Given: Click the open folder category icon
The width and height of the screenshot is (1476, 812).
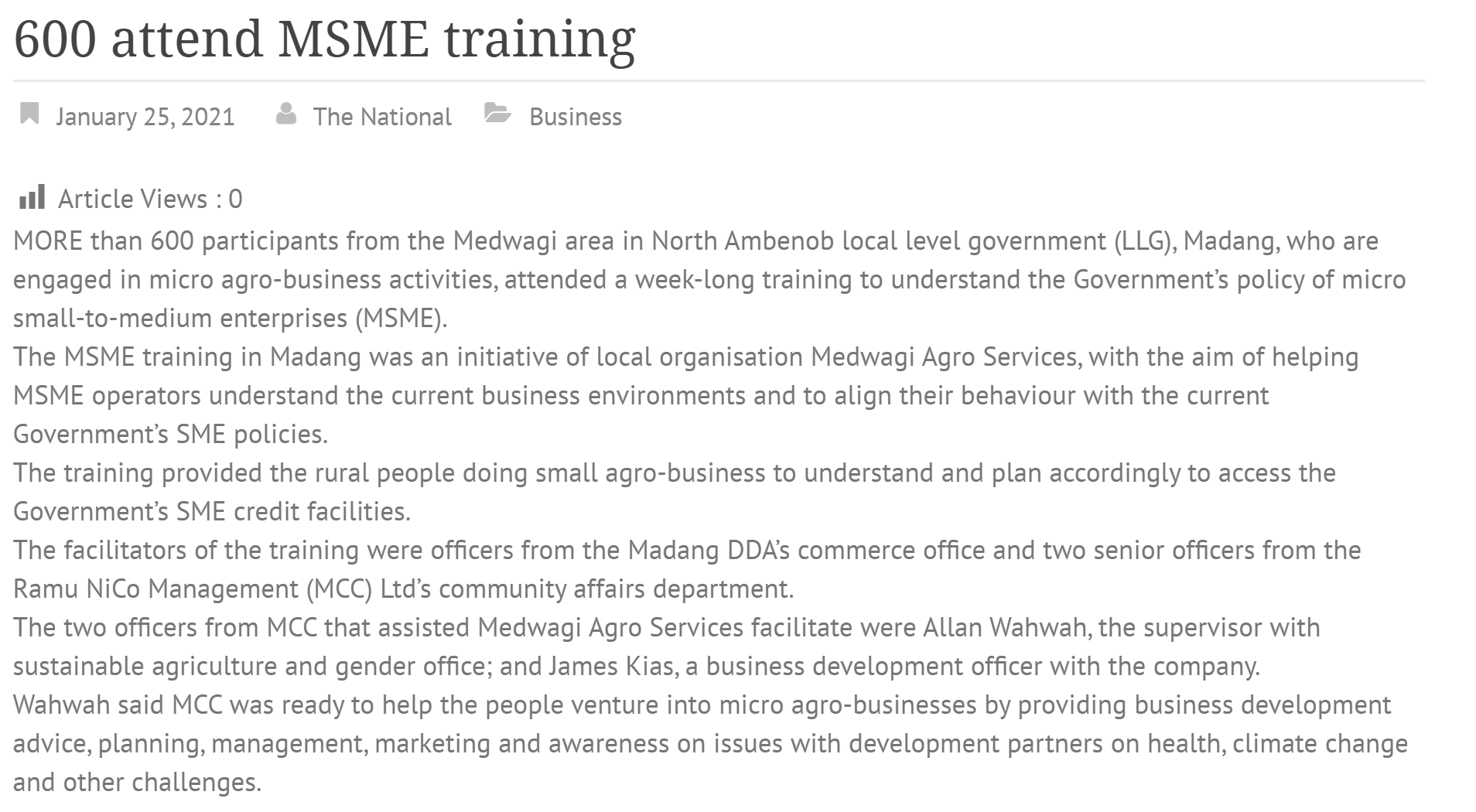Looking at the screenshot, I should [497, 114].
